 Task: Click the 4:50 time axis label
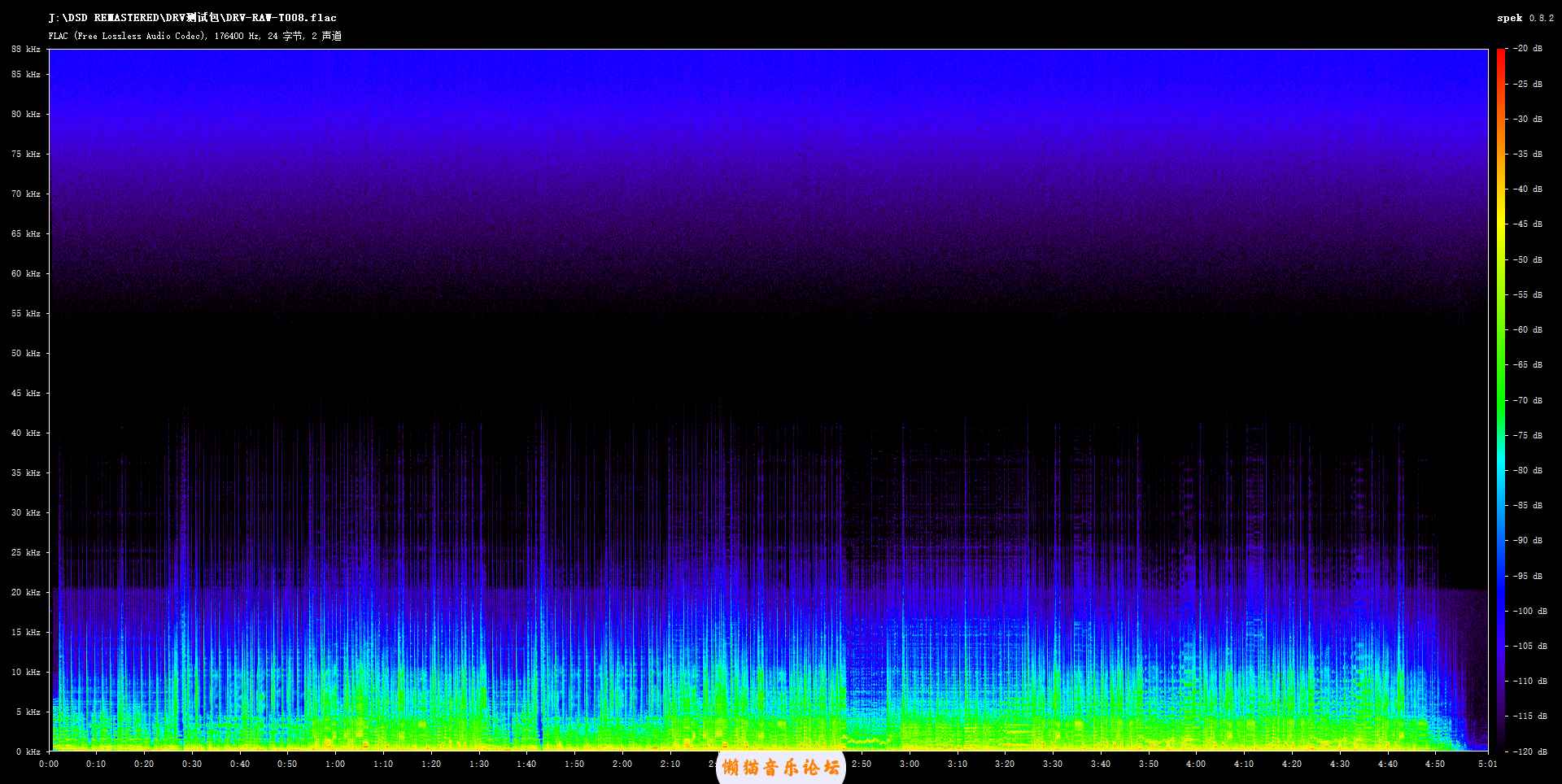[1435, 764]
